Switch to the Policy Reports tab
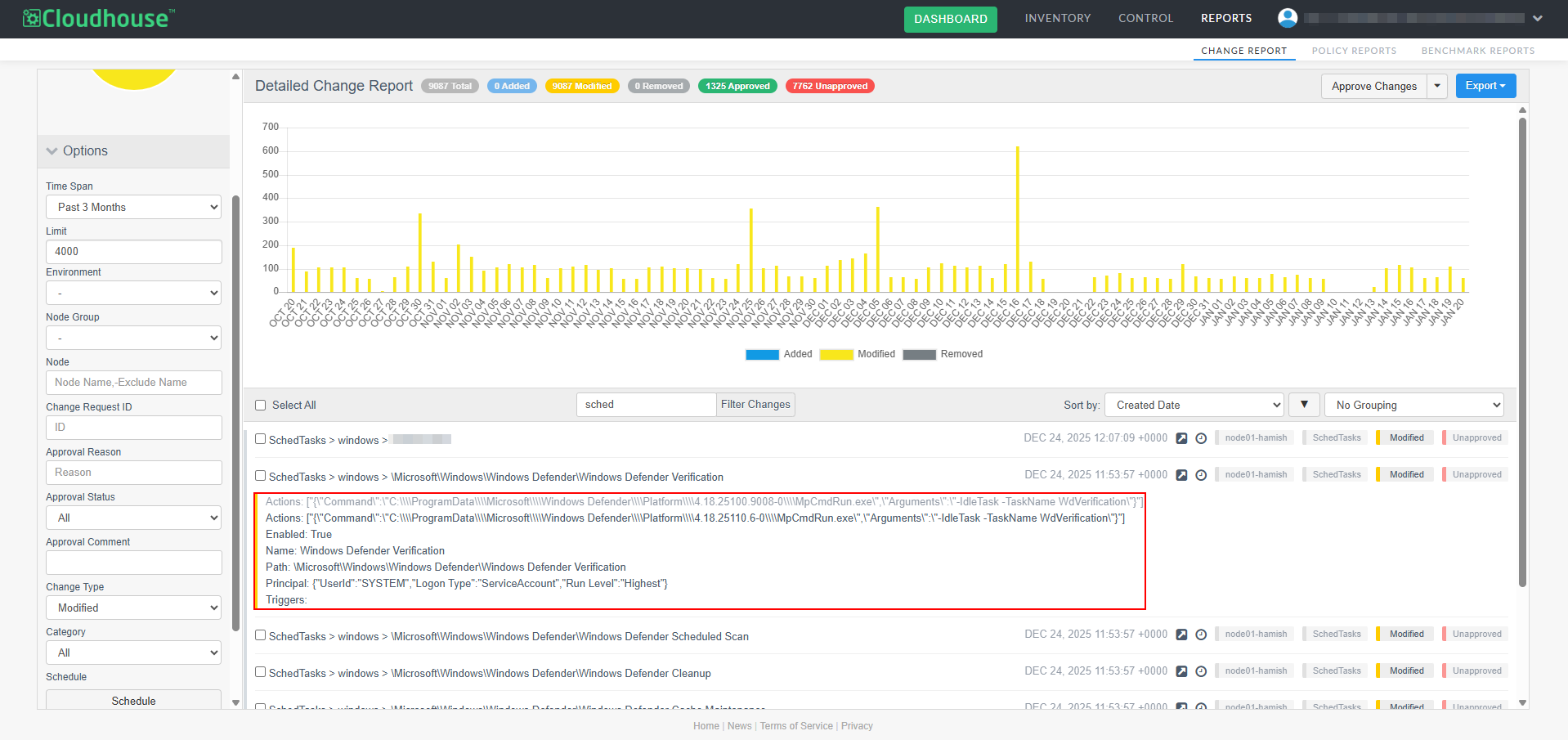This screenshot has height=740, width=1568. 1354,51
